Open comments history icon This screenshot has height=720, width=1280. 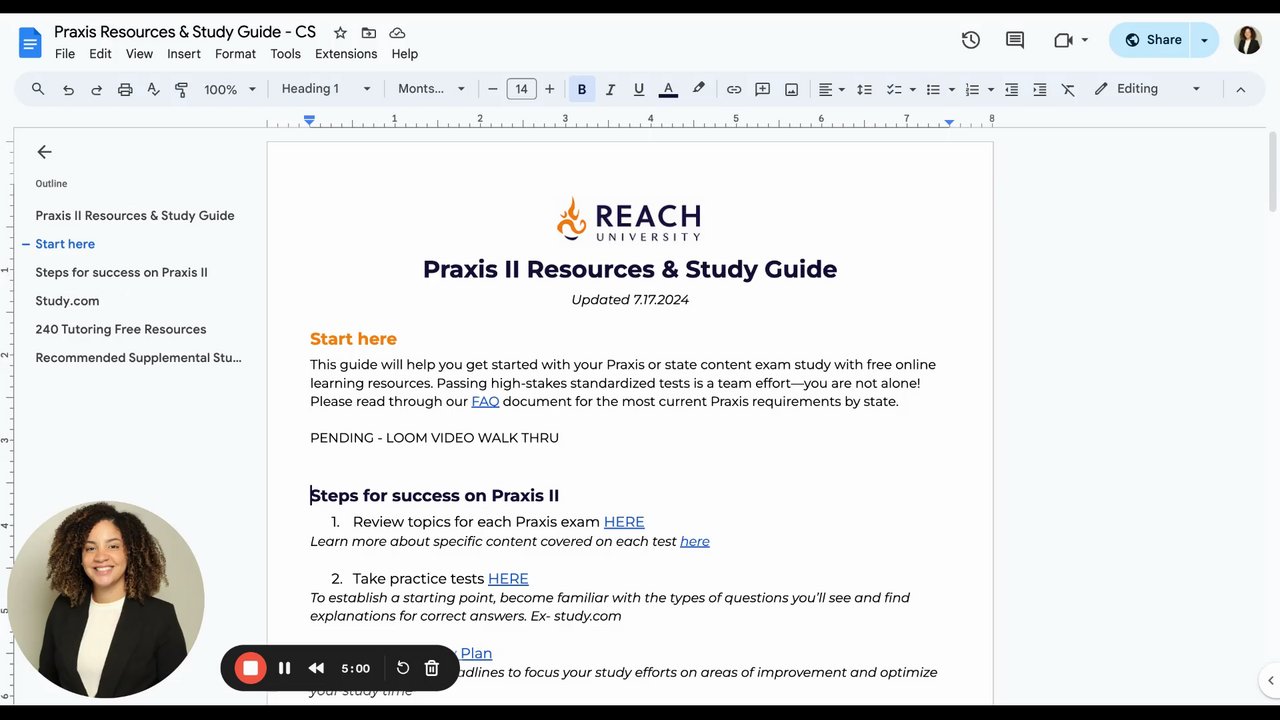pos(1015,40)
